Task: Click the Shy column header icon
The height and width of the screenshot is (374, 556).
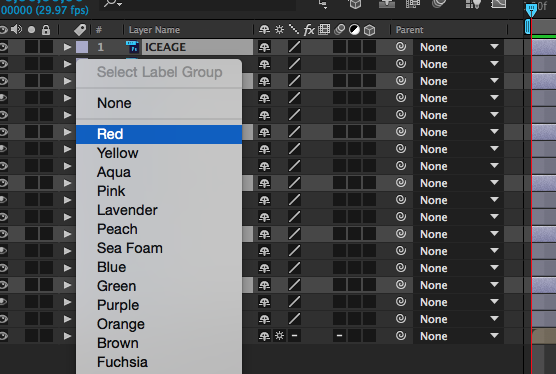Action: pos(264,30)
